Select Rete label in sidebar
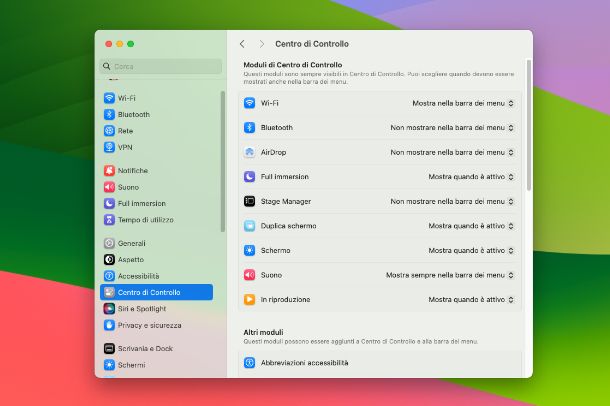 coord(125,131)
